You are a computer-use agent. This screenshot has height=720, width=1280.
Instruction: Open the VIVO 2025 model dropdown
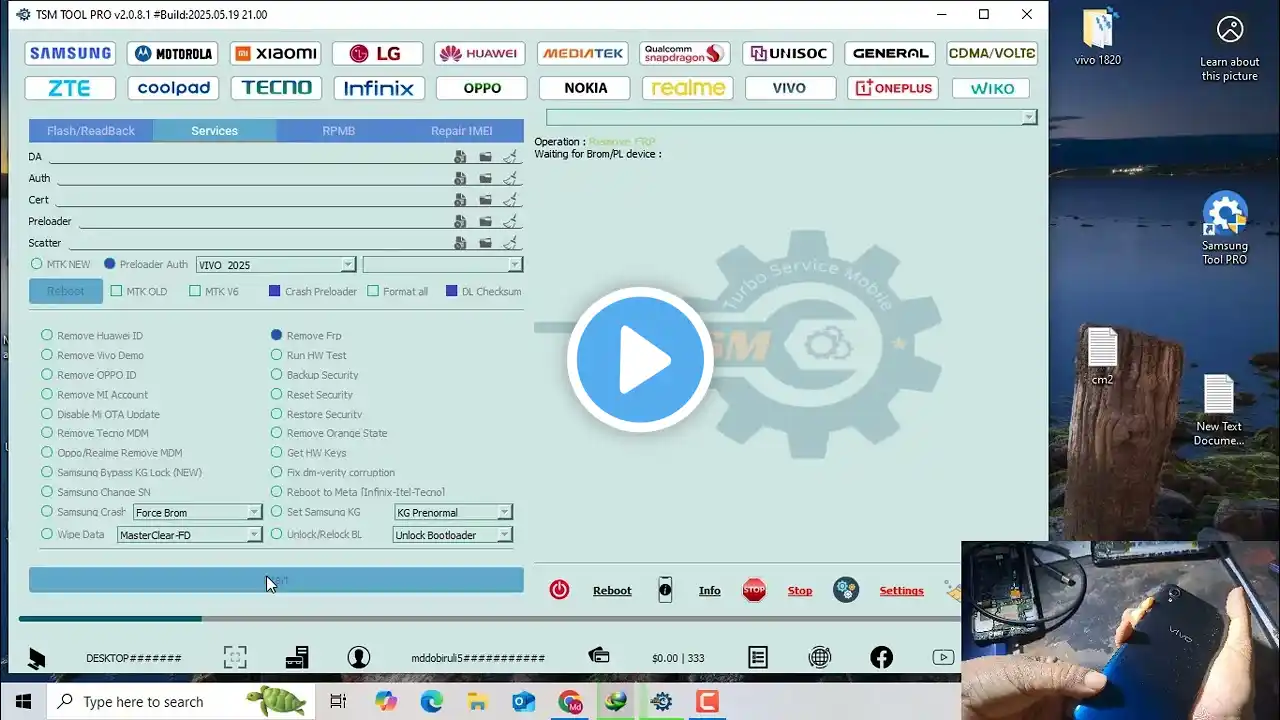tap(276, 265)
